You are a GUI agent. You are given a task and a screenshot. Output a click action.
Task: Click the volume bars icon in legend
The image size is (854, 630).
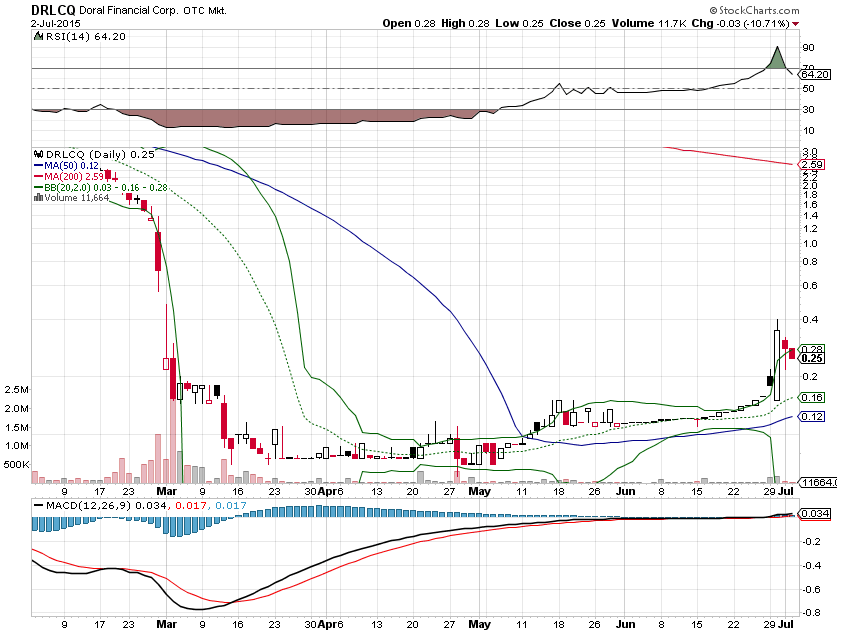38,198
